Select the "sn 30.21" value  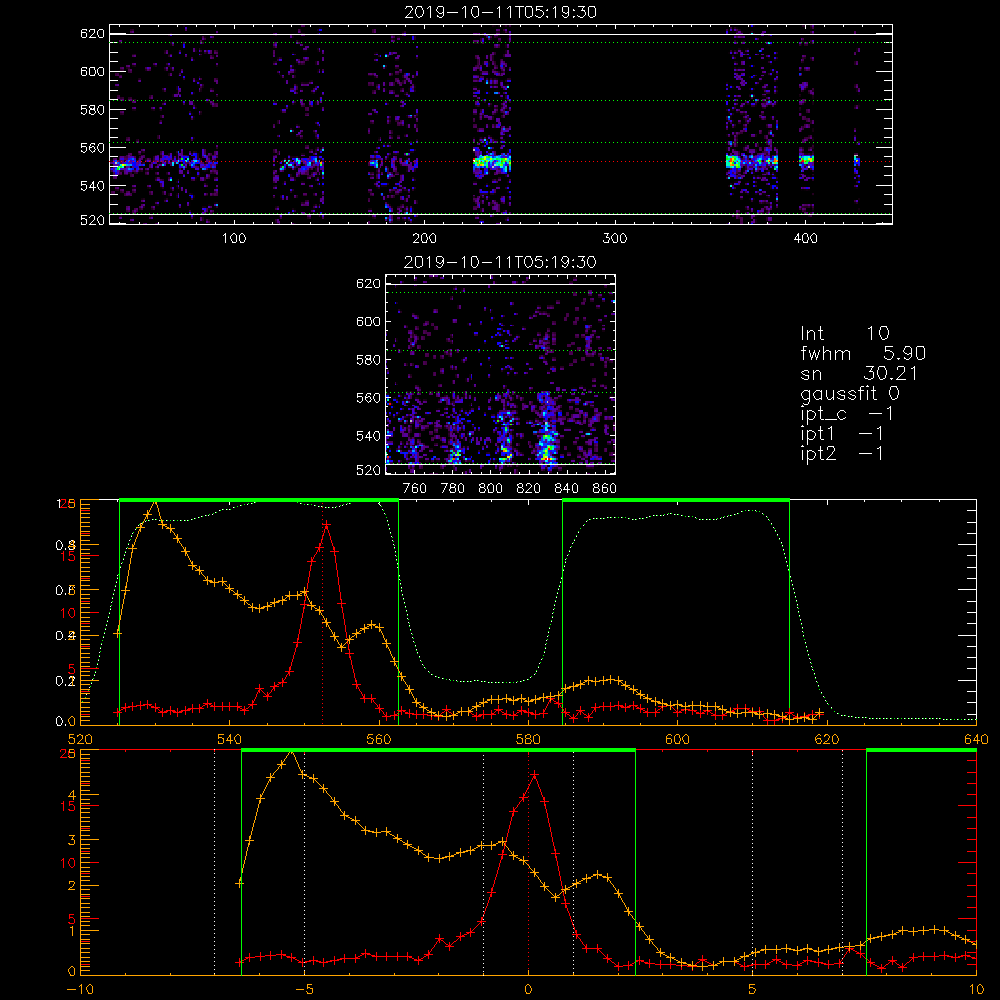click(858, 373)
